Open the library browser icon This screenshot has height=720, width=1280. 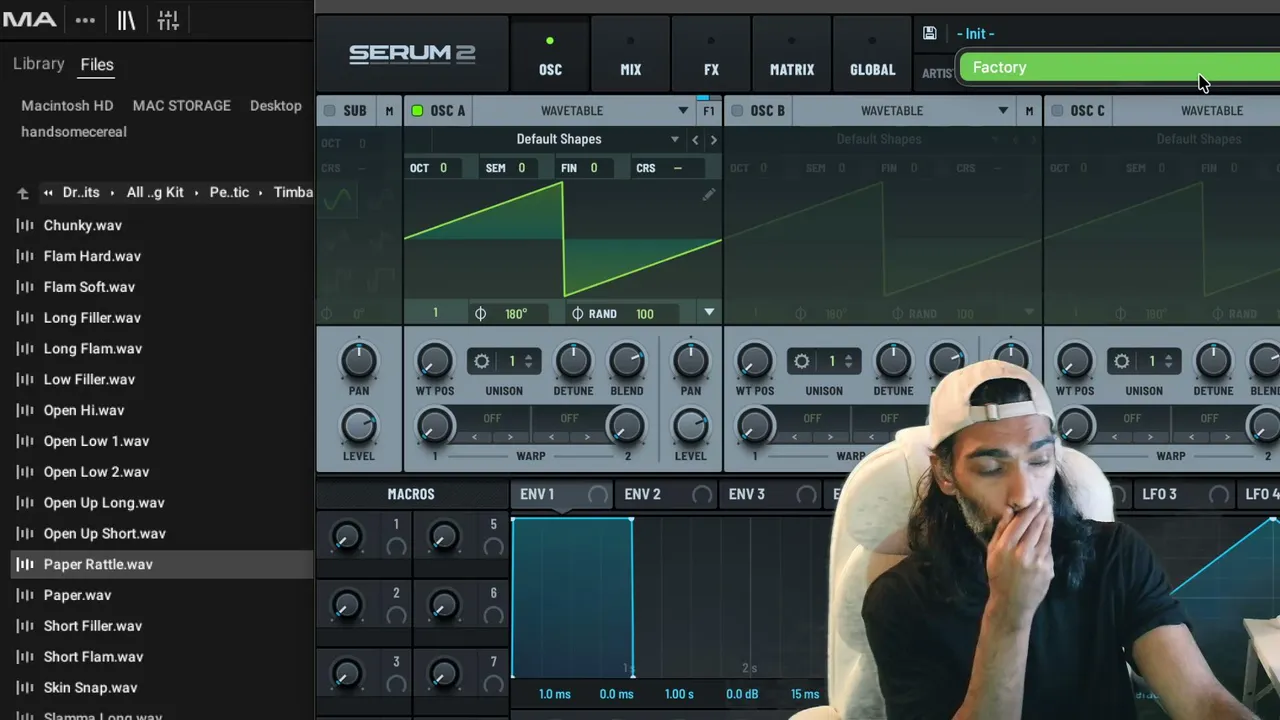126,20
